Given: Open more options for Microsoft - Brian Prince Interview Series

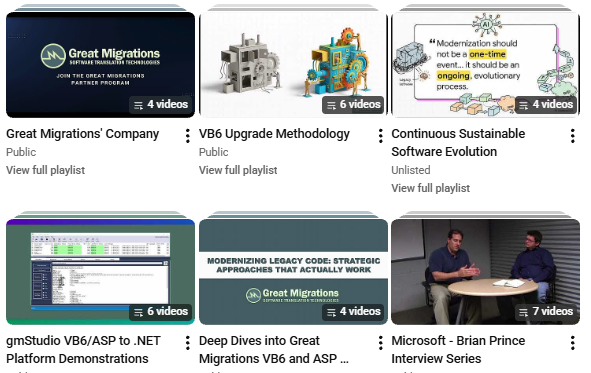Looking at the screenshot, I should pos(573,342).
